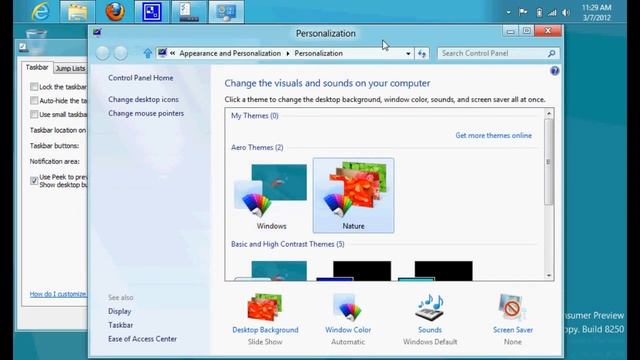Check the battery status icon
640x360 pixels.
pyautogui.click(x=539, y=12)
